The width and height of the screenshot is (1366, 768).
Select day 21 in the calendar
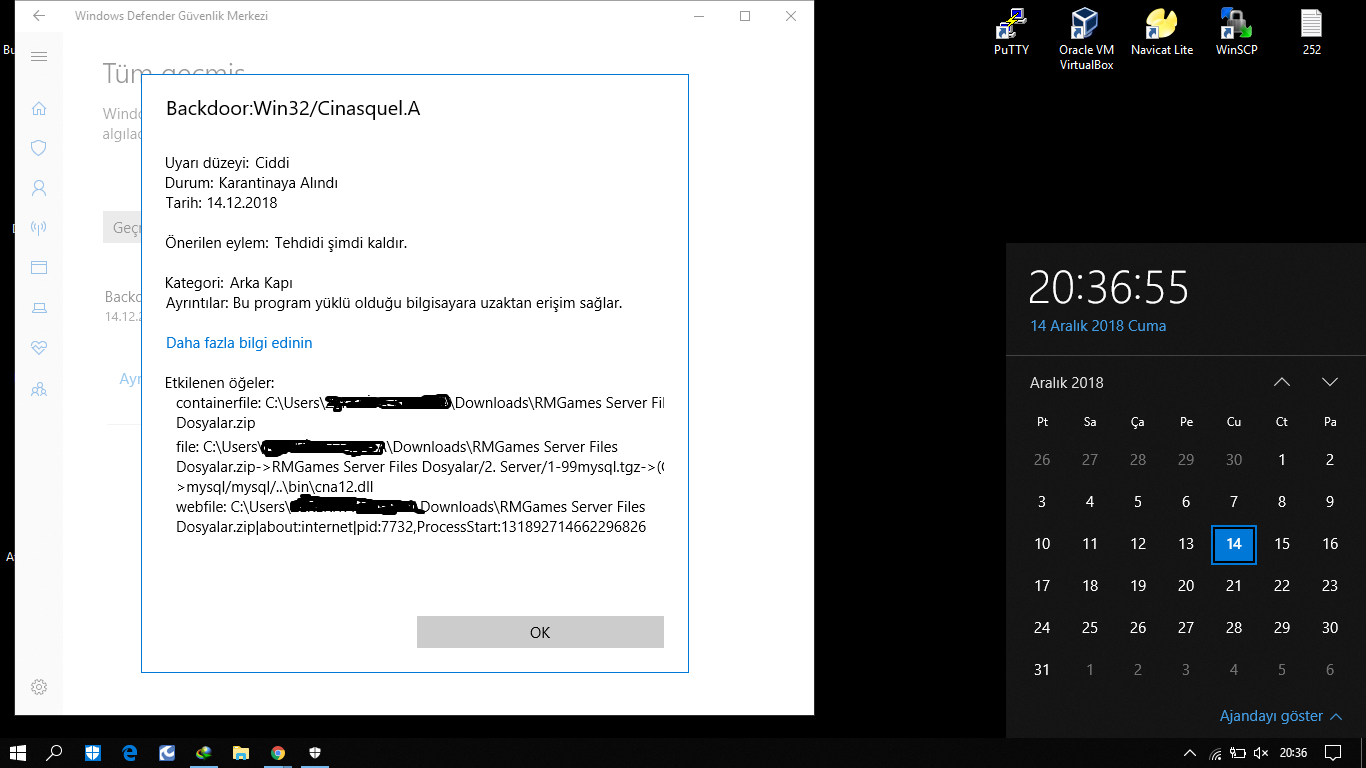(1234, 586)
